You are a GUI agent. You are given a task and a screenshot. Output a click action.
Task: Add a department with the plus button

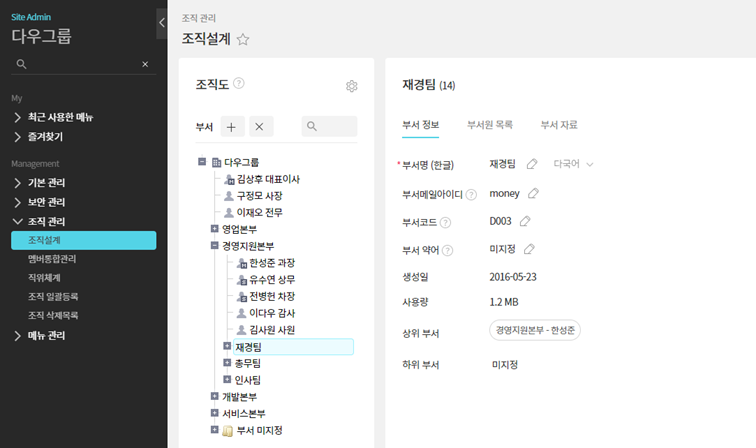coord(232,126)
